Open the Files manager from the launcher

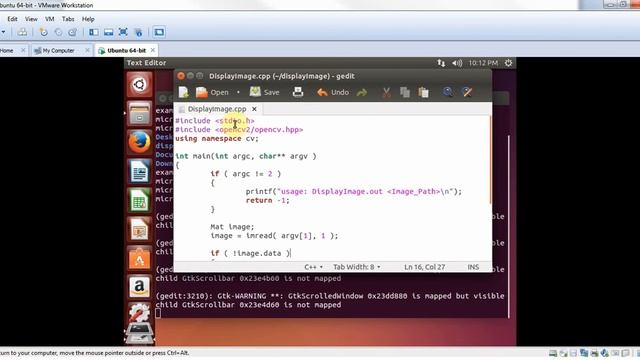139,114
